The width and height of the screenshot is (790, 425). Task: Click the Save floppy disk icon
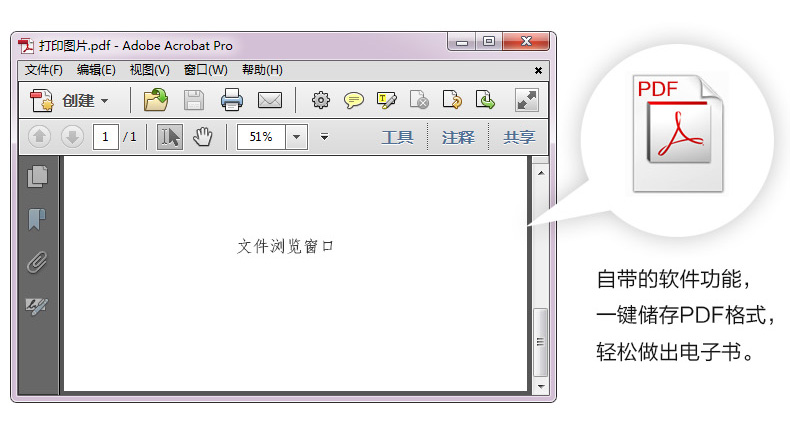pos(194,100)
